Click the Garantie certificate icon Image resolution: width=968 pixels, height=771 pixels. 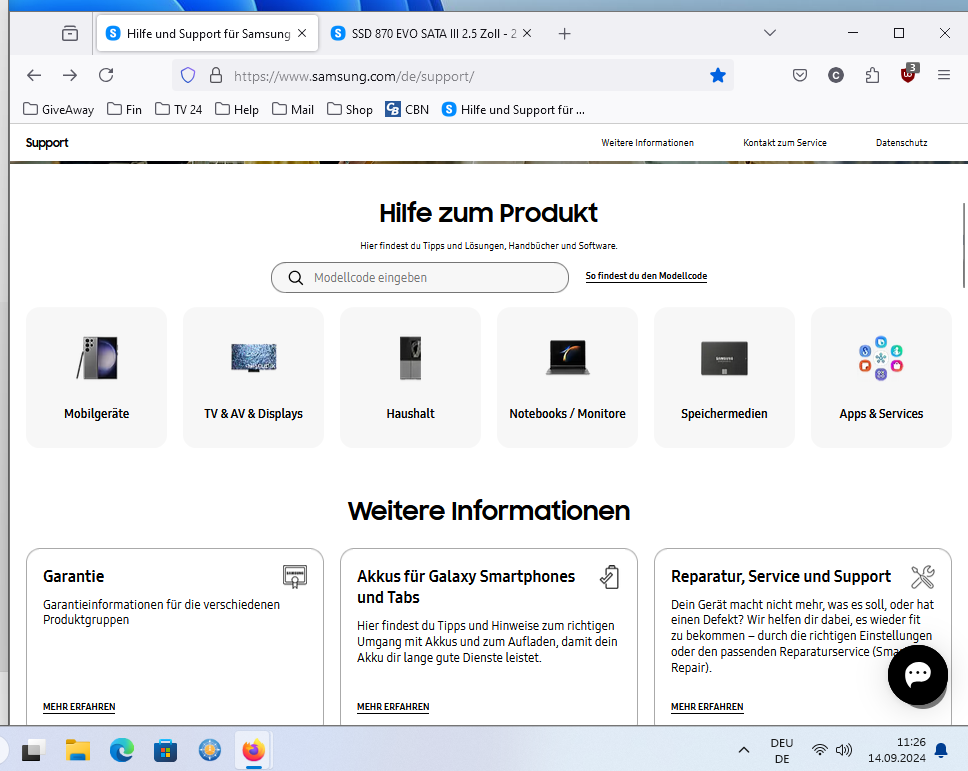(294, 577)
